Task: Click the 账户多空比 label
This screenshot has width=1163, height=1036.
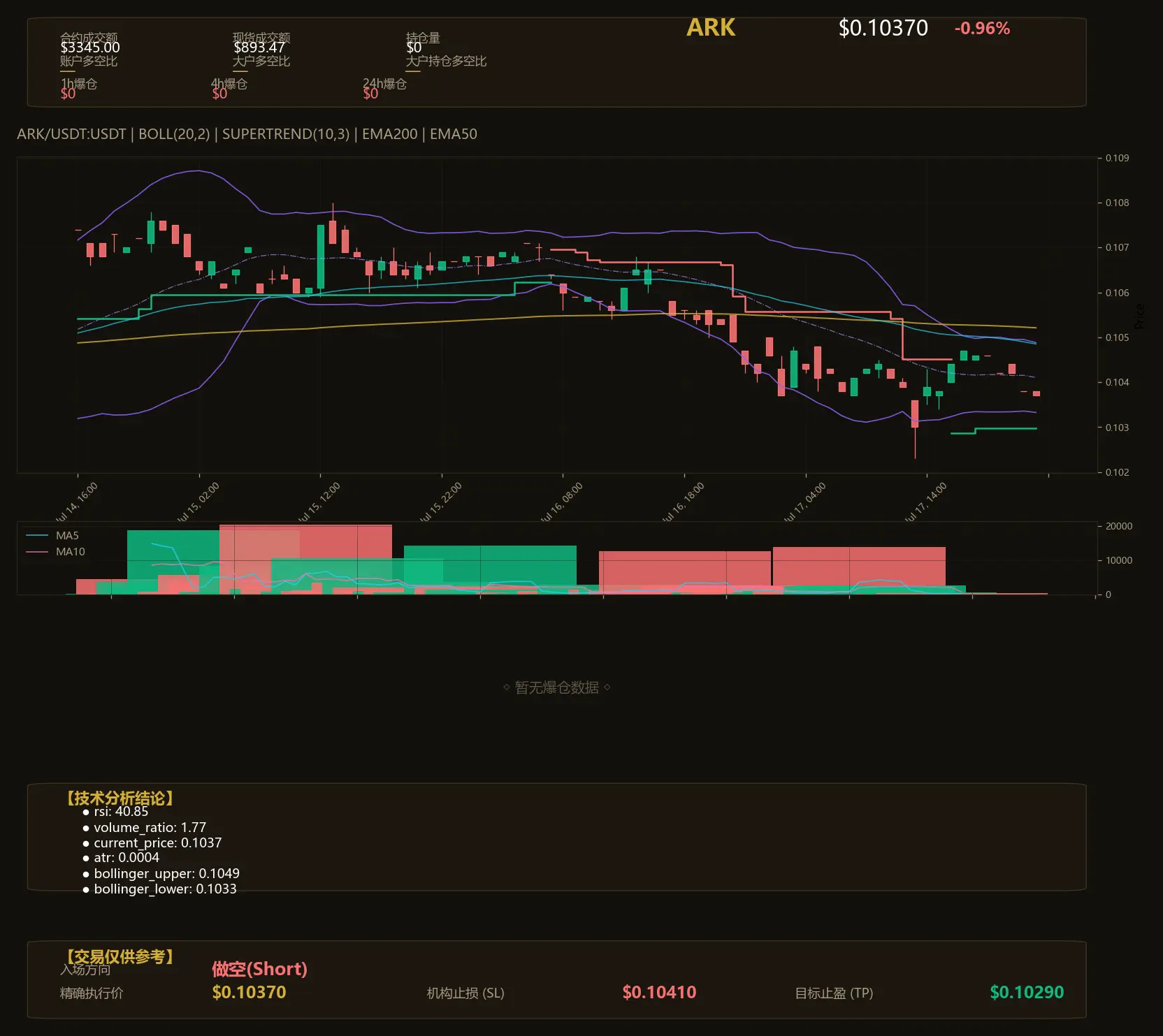Action: point(89,61)
